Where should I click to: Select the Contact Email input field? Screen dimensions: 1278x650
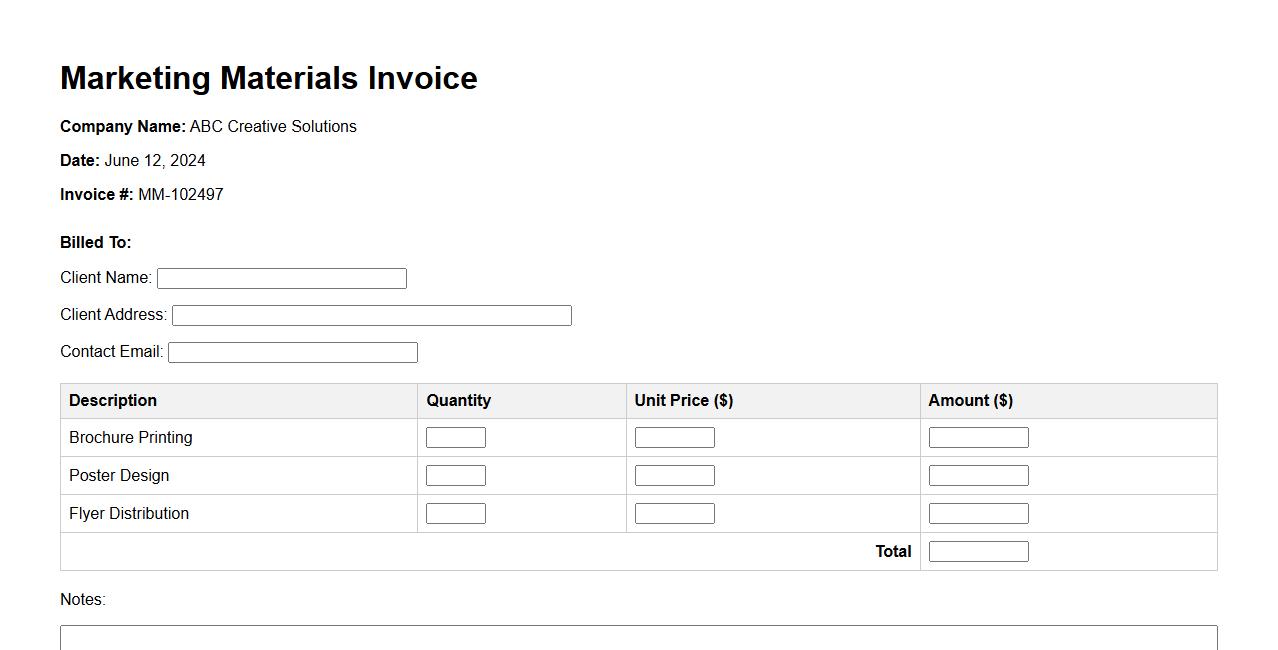click(x=292, y=353)
